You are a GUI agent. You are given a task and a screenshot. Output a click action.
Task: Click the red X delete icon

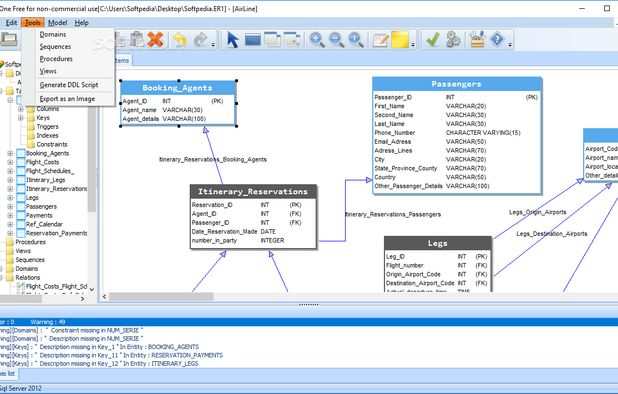click(155, 40)
